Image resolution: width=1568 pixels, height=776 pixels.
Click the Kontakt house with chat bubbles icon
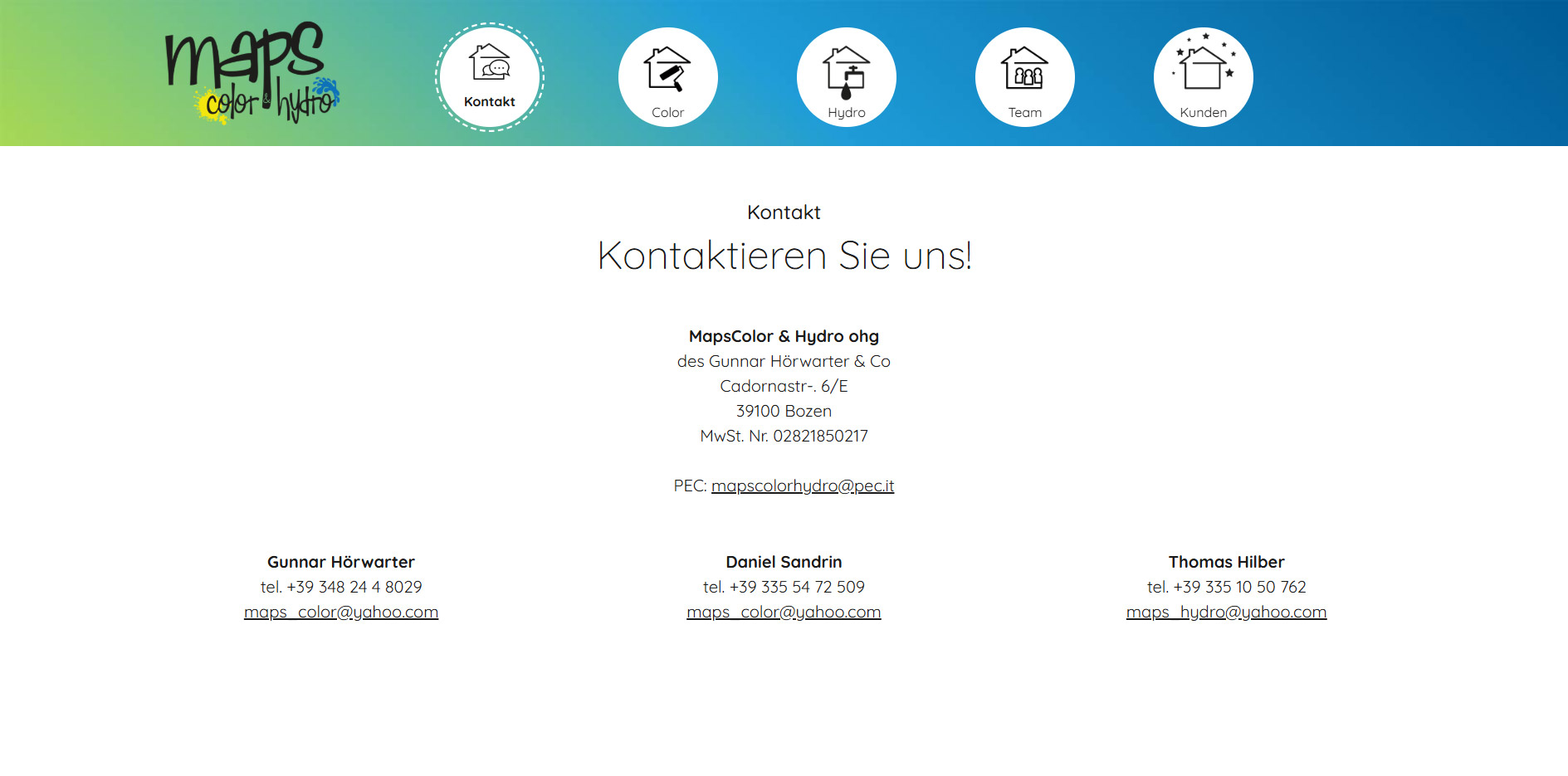point(489,62)
